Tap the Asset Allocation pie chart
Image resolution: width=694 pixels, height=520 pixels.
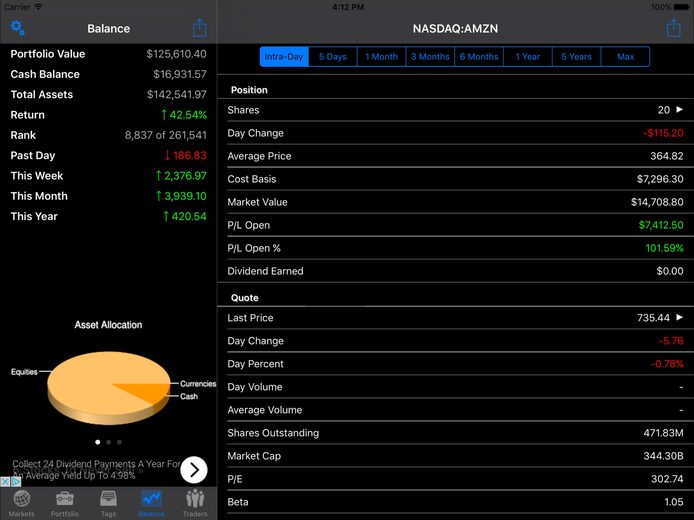point(109,388)
